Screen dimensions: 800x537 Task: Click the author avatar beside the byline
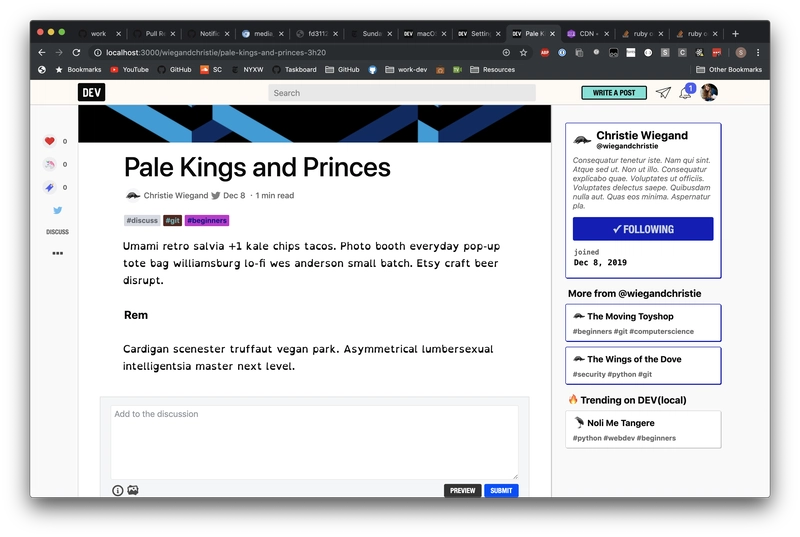133,195
